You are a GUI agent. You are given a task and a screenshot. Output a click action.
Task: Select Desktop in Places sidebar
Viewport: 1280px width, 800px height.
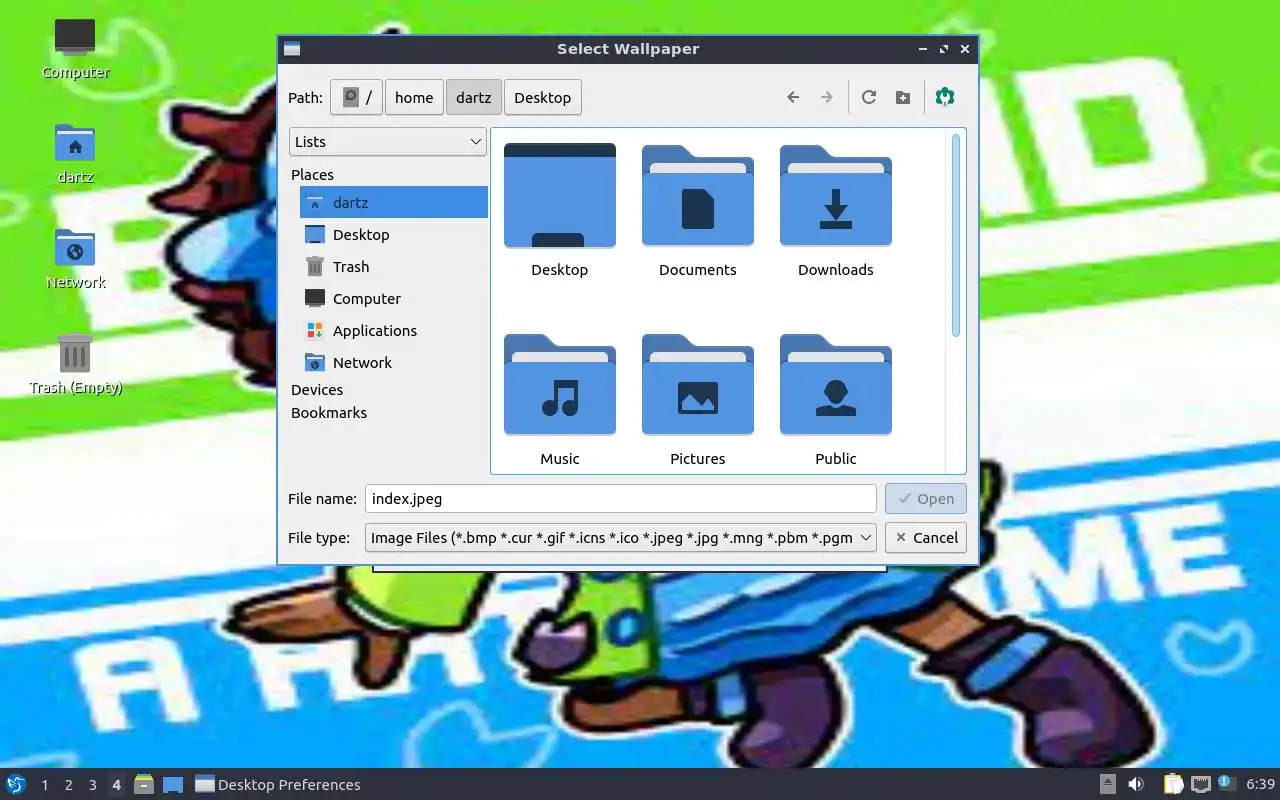tap(394, 234)
